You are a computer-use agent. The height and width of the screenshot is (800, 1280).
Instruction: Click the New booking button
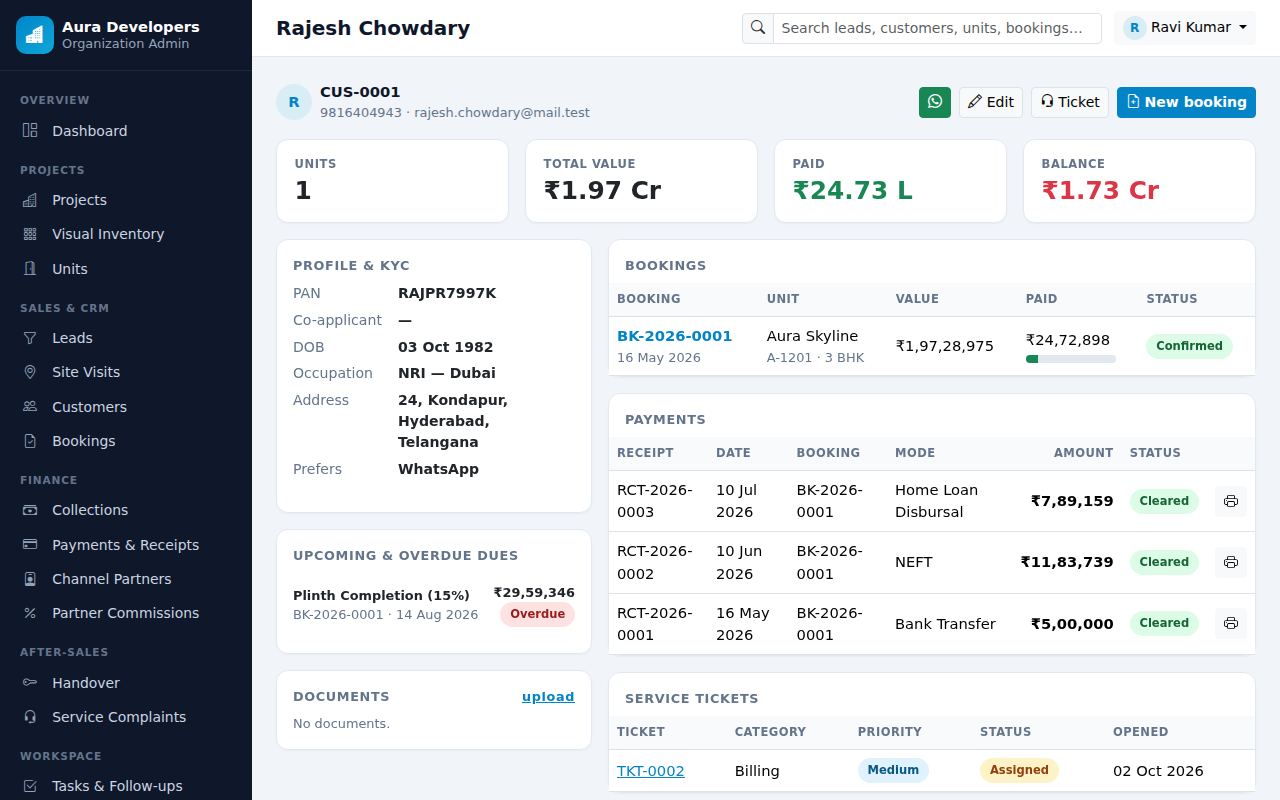pyautogui.click(x=1186, y=102)
